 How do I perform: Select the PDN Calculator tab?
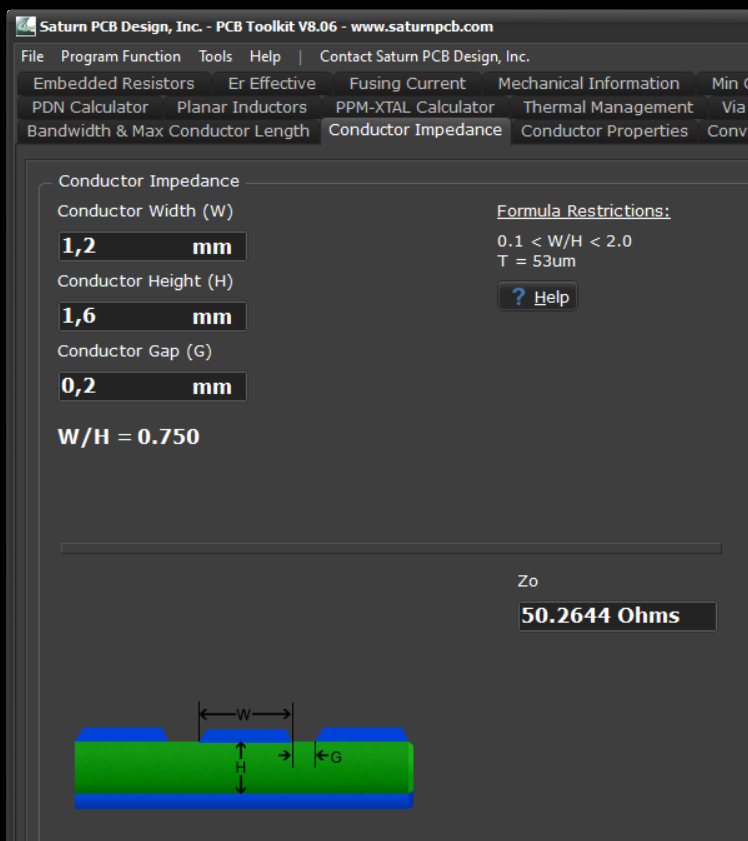click(90, 107)
